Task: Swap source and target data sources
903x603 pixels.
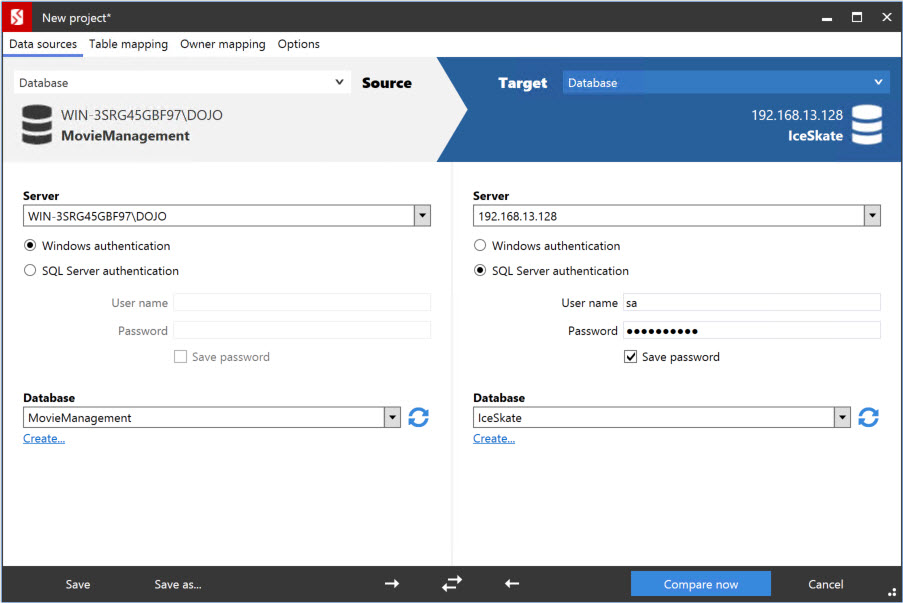Action: pyautogui.click(x=452, y=584)
